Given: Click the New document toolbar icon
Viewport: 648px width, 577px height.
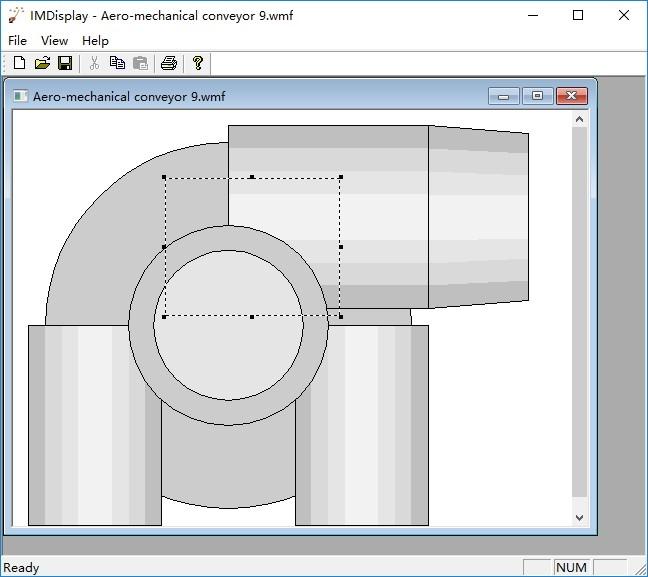Looking at the screenshot, I should point(19,63).
